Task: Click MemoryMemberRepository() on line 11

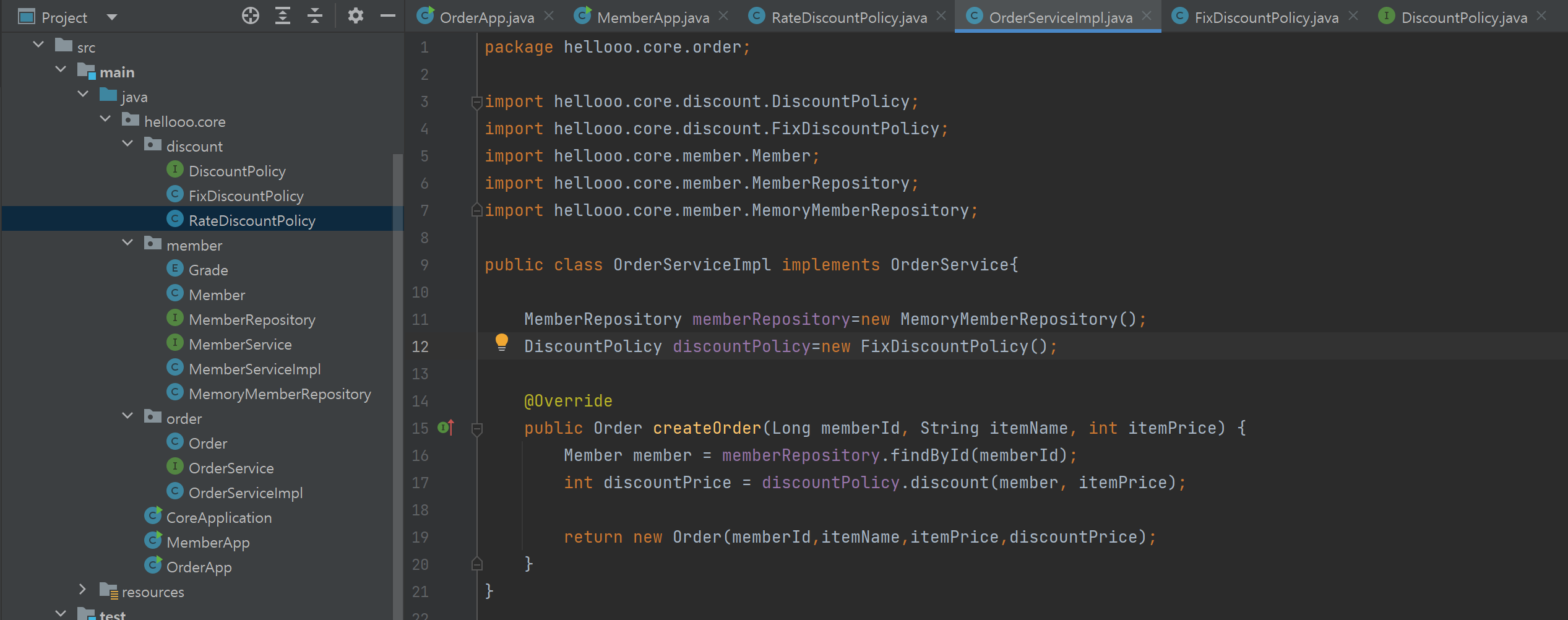Action: 1019,319
